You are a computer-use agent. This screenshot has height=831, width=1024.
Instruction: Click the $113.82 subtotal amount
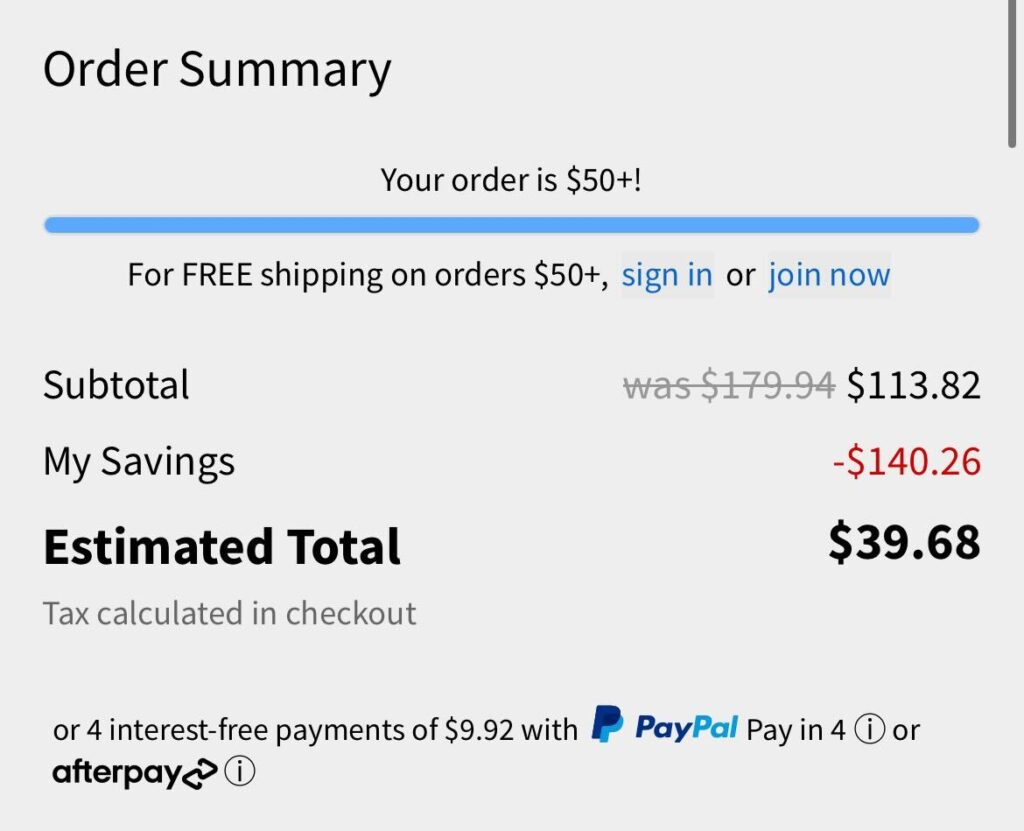[x=913, y=385]
